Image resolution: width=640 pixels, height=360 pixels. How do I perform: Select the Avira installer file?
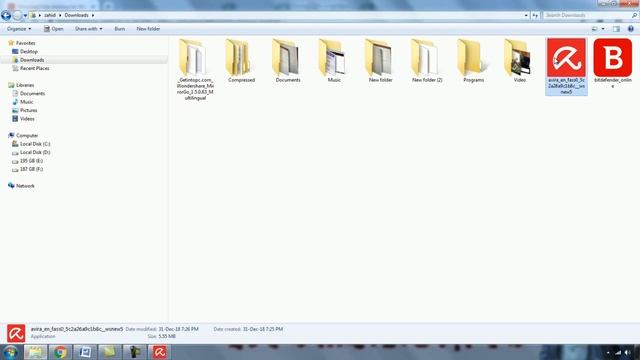click(x=566, y=67)
